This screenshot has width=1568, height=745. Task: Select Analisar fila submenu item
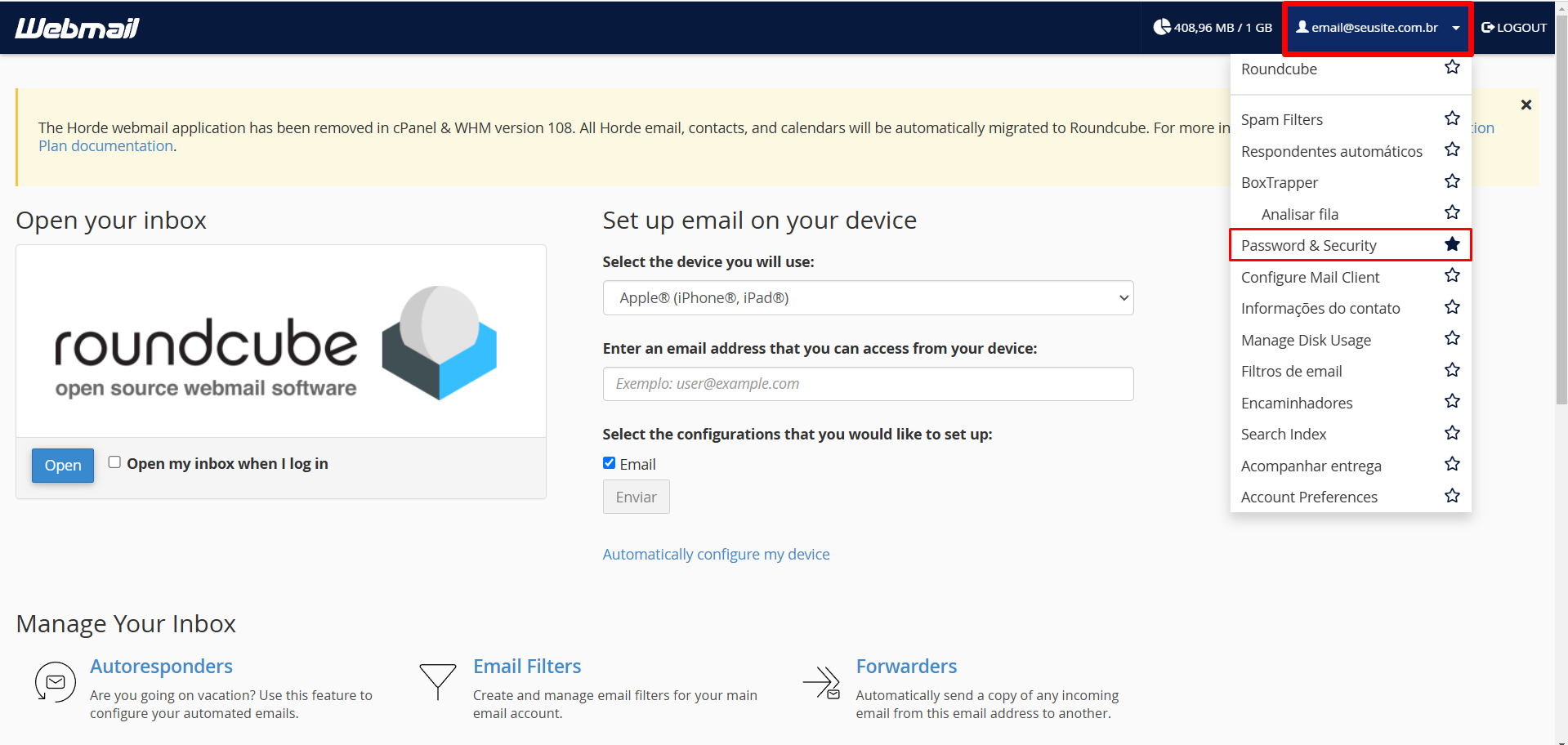(x=1299, y=215)
